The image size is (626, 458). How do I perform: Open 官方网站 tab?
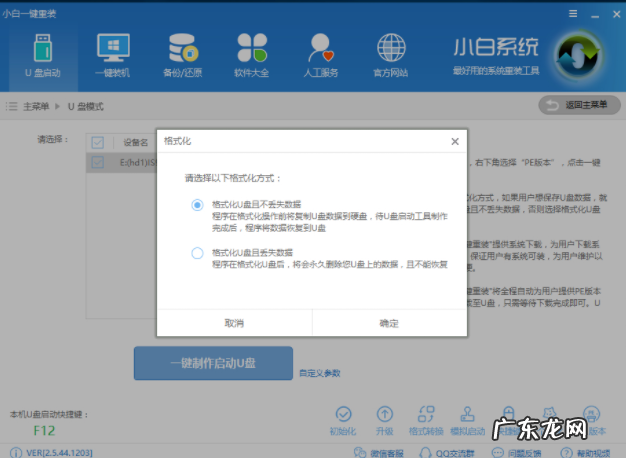[x=390, y=56]
